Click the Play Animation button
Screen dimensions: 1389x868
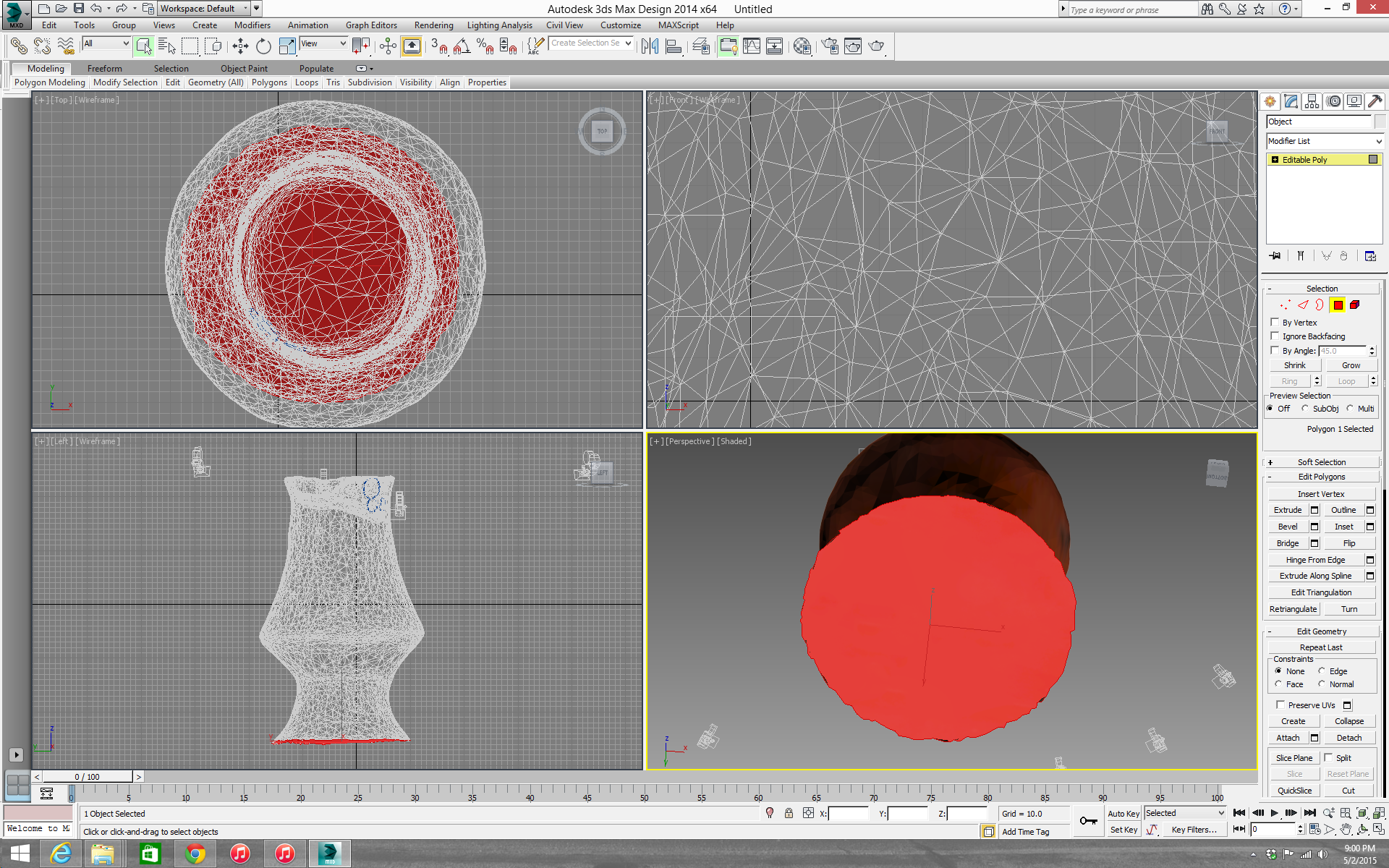click(1274, 813)
